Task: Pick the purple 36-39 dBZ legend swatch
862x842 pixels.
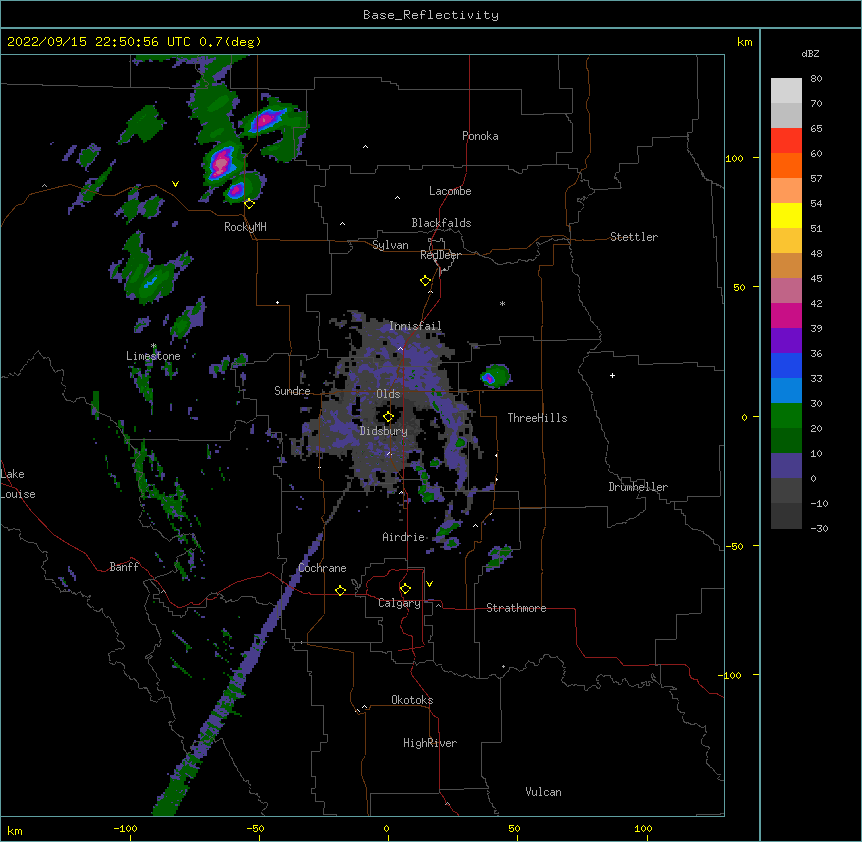Action: (x=786, y=340)
